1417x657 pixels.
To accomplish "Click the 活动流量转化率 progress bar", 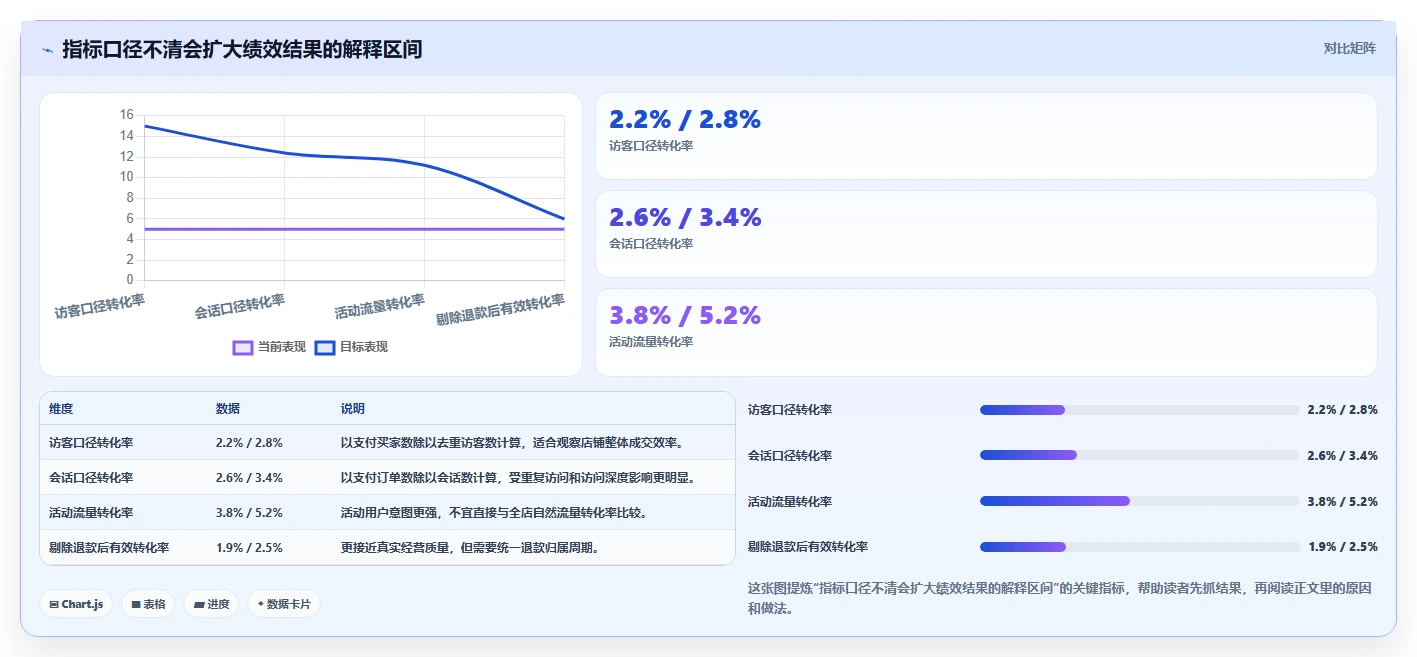I will click(1140, 501).
